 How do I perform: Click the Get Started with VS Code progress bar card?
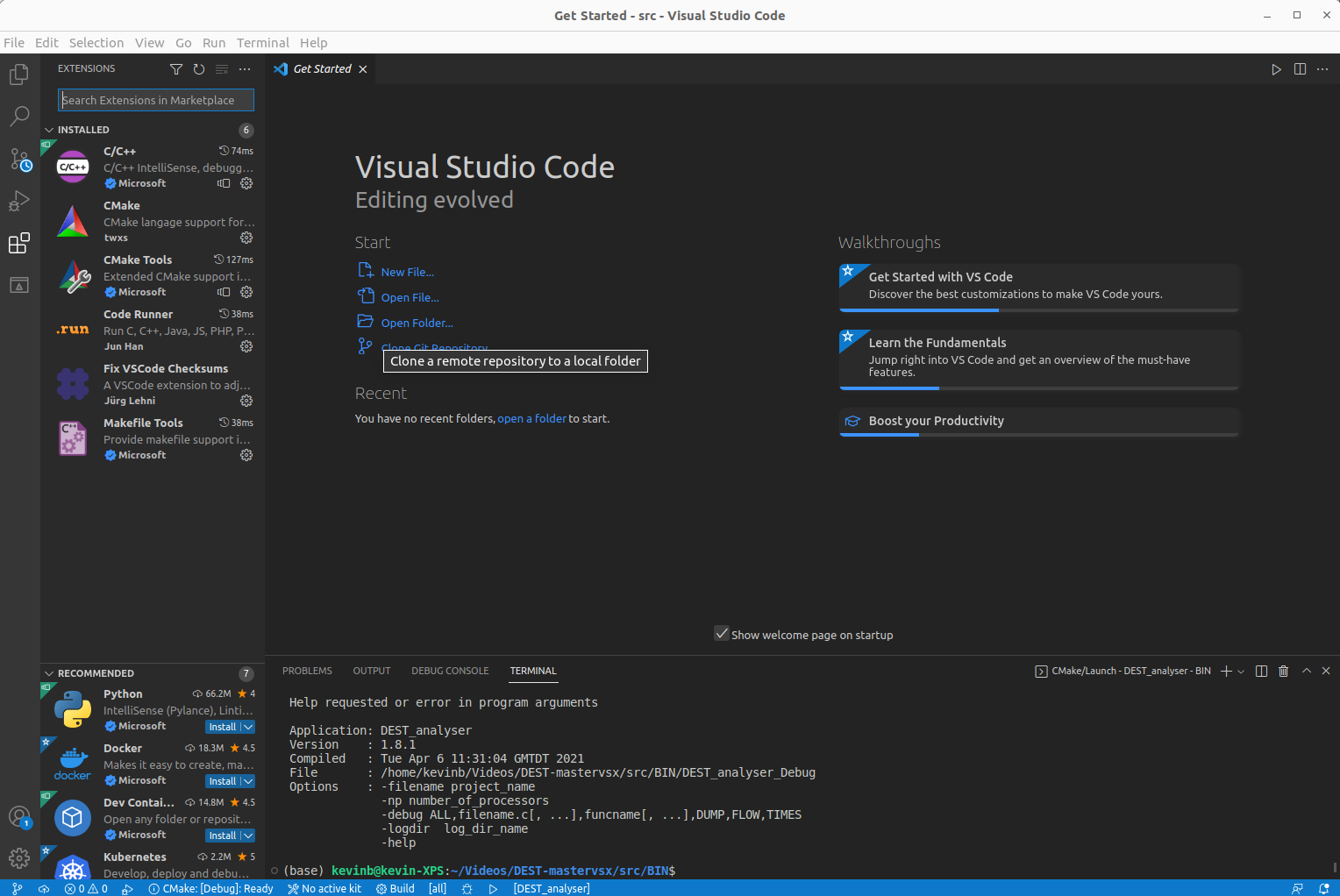click(1039, 288)
